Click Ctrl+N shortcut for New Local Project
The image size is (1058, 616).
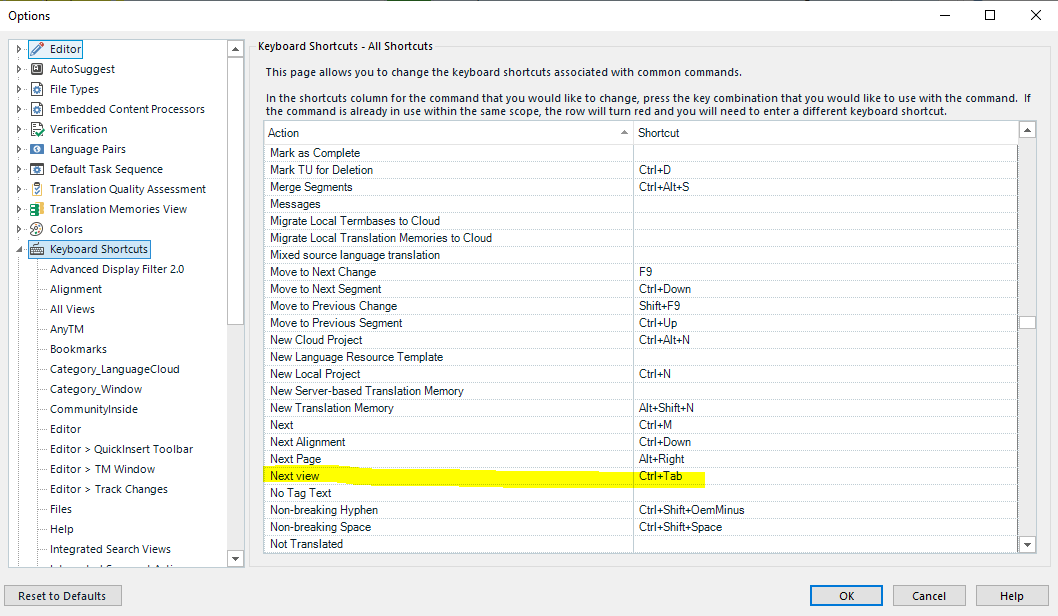pos(825,374)
